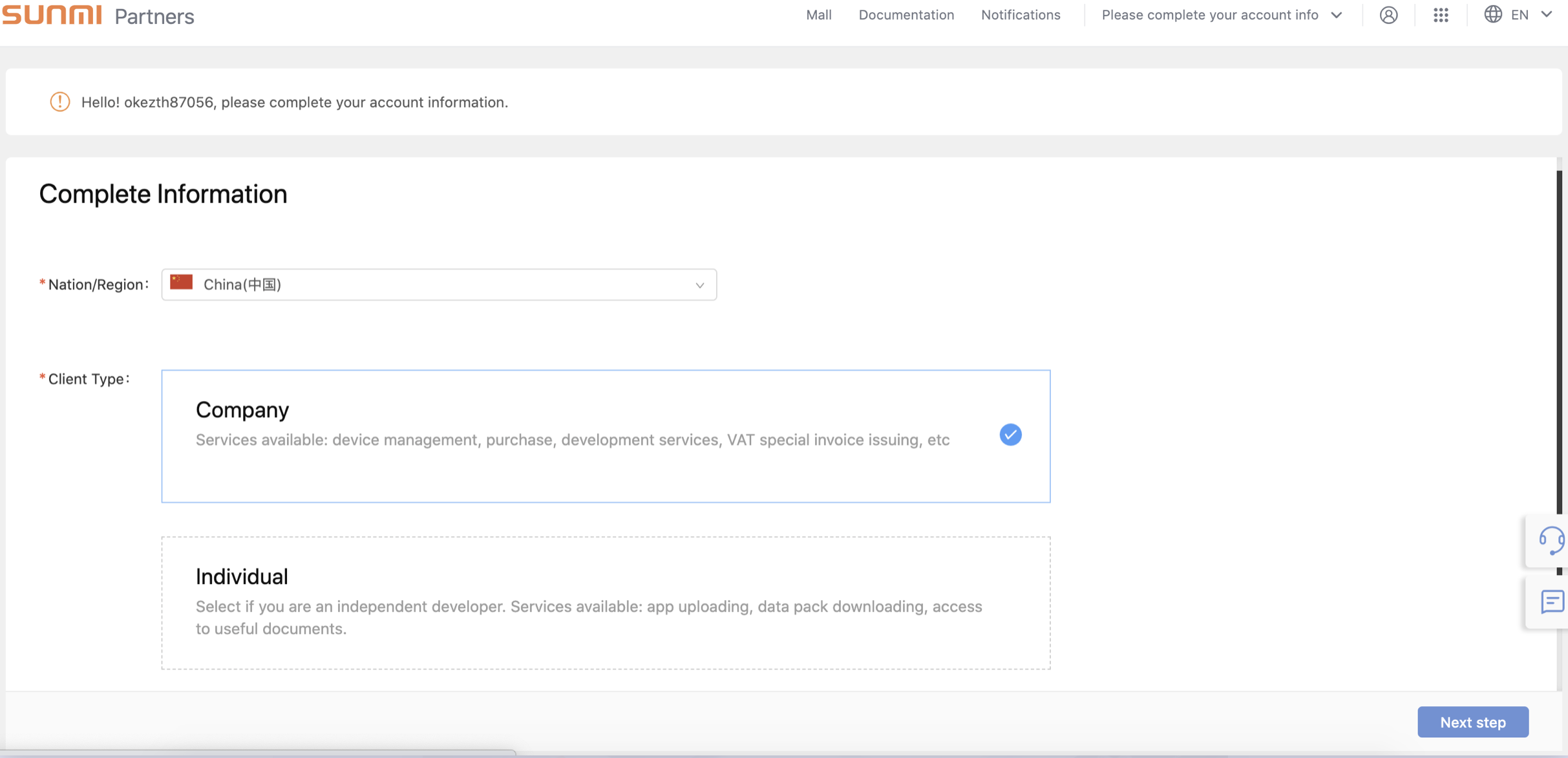Go to the Mall menu item
This screenshot has height=758, width=1568.
818,15
